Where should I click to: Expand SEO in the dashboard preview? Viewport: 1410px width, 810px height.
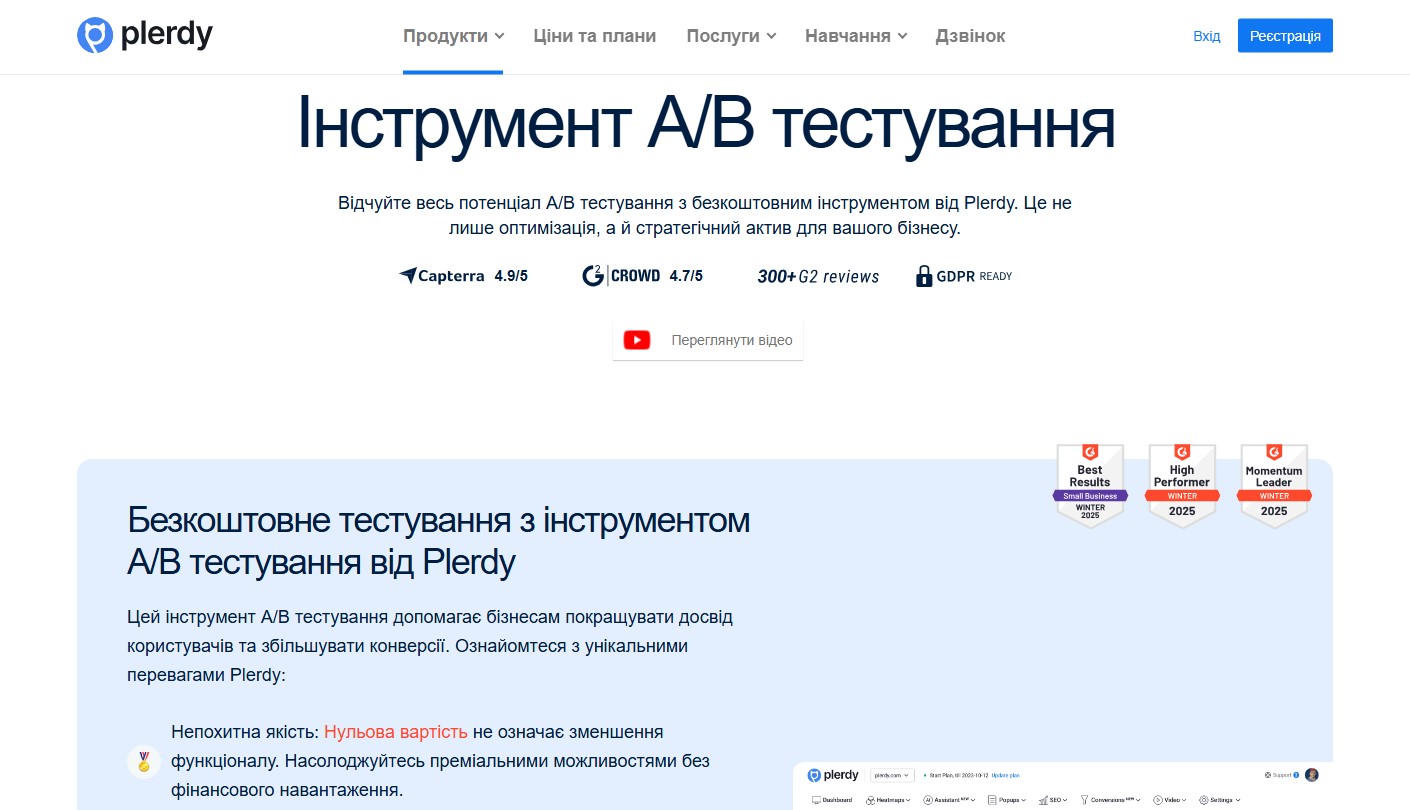1053,800
